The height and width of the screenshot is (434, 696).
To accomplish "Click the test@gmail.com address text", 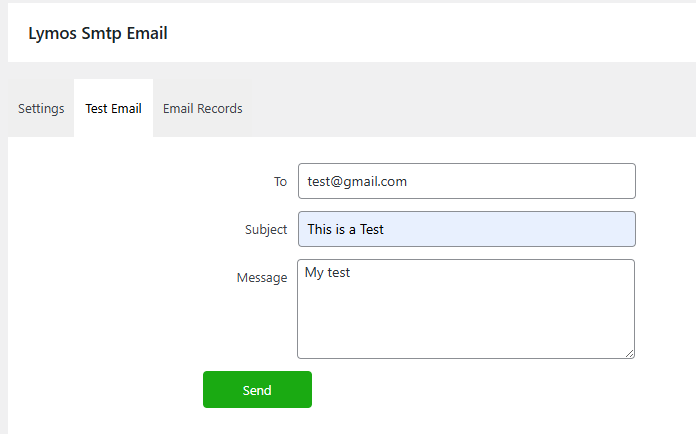I will [x=357, y=182].
